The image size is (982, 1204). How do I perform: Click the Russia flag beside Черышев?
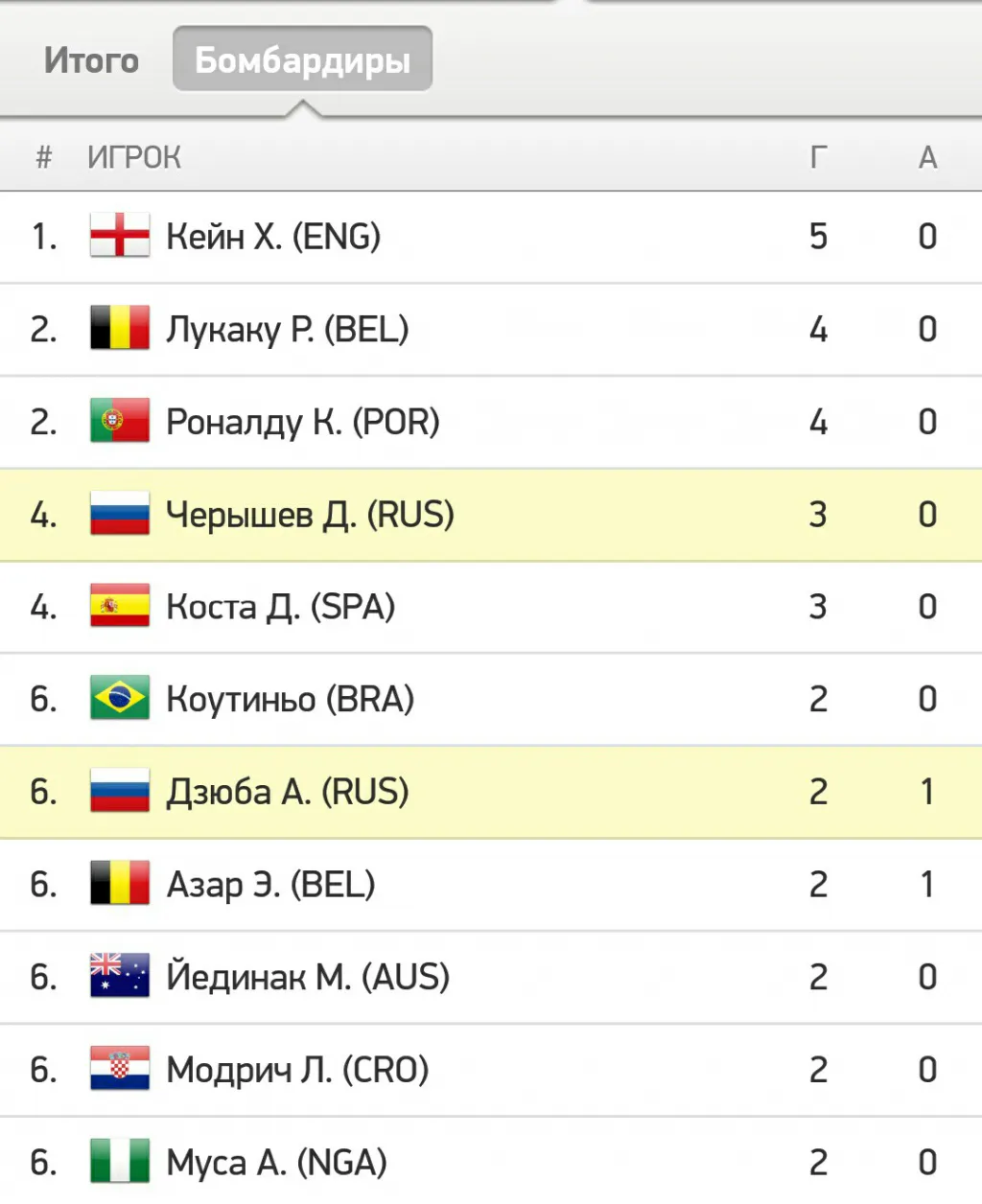coord(120,515)
